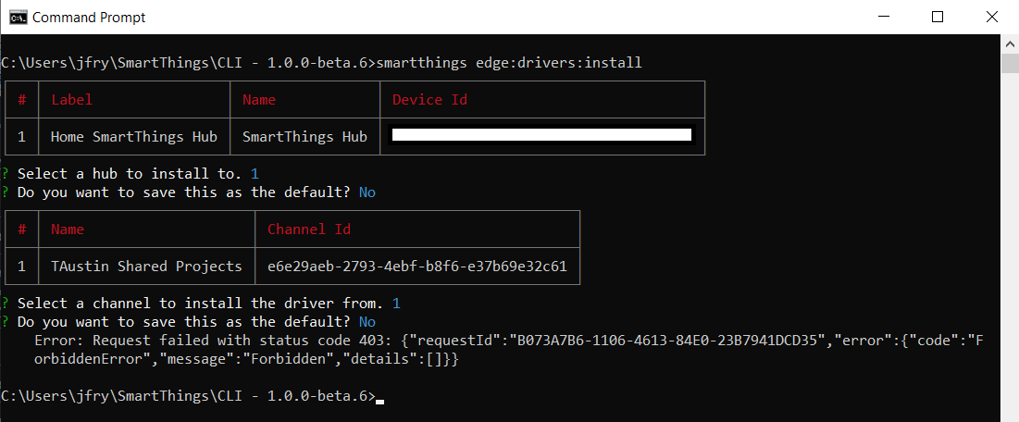Click the 'orbiddenError' message line
1019x422 pixels.
[246, 359]
